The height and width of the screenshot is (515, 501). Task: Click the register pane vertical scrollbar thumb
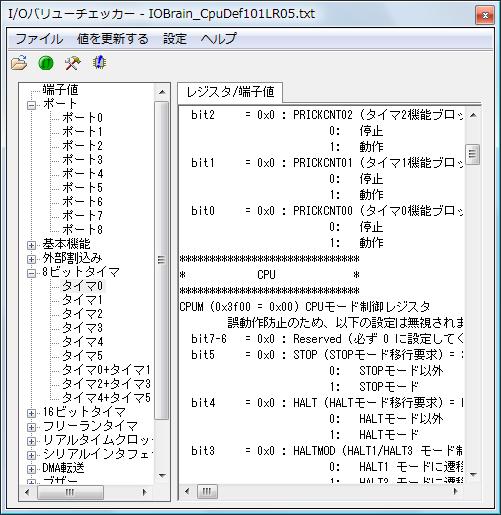click(x=472, y=154)
